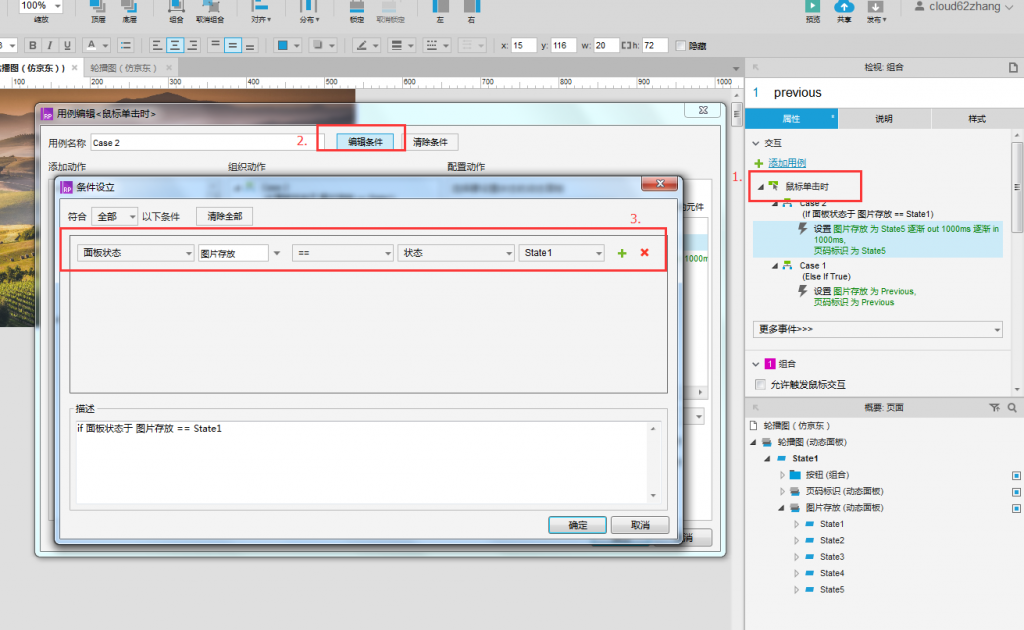This screenshot has height=630, width=1024.
Task: Click the outline filter icon
Action: coord(994,407)
